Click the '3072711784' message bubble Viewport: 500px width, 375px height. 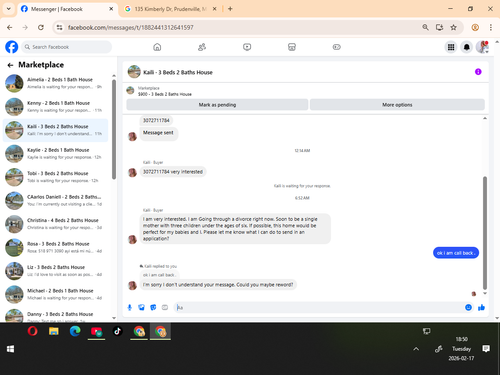click(x=156, y=120)
